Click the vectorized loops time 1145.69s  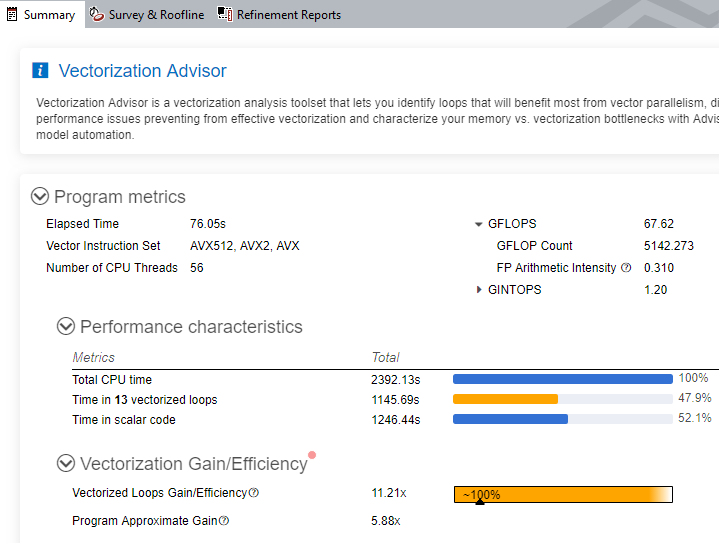click(x=395, y=400)
